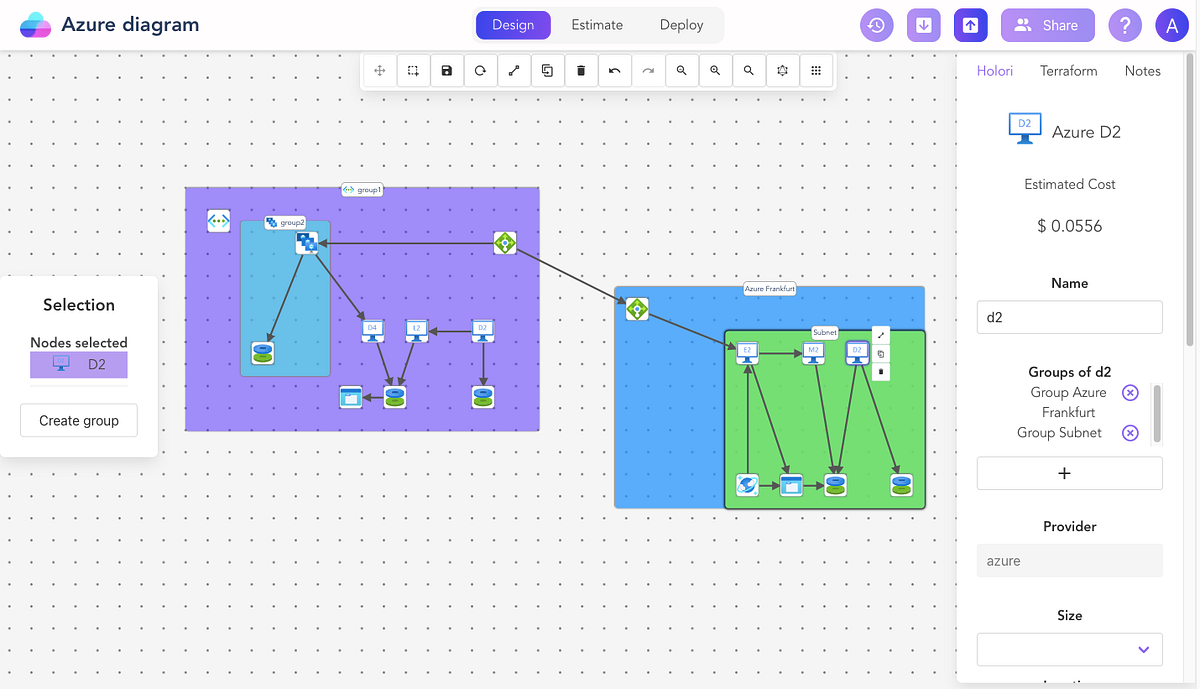Activate the rectangular selection tool
The image size is (1200, 689).
click(413, 70)
